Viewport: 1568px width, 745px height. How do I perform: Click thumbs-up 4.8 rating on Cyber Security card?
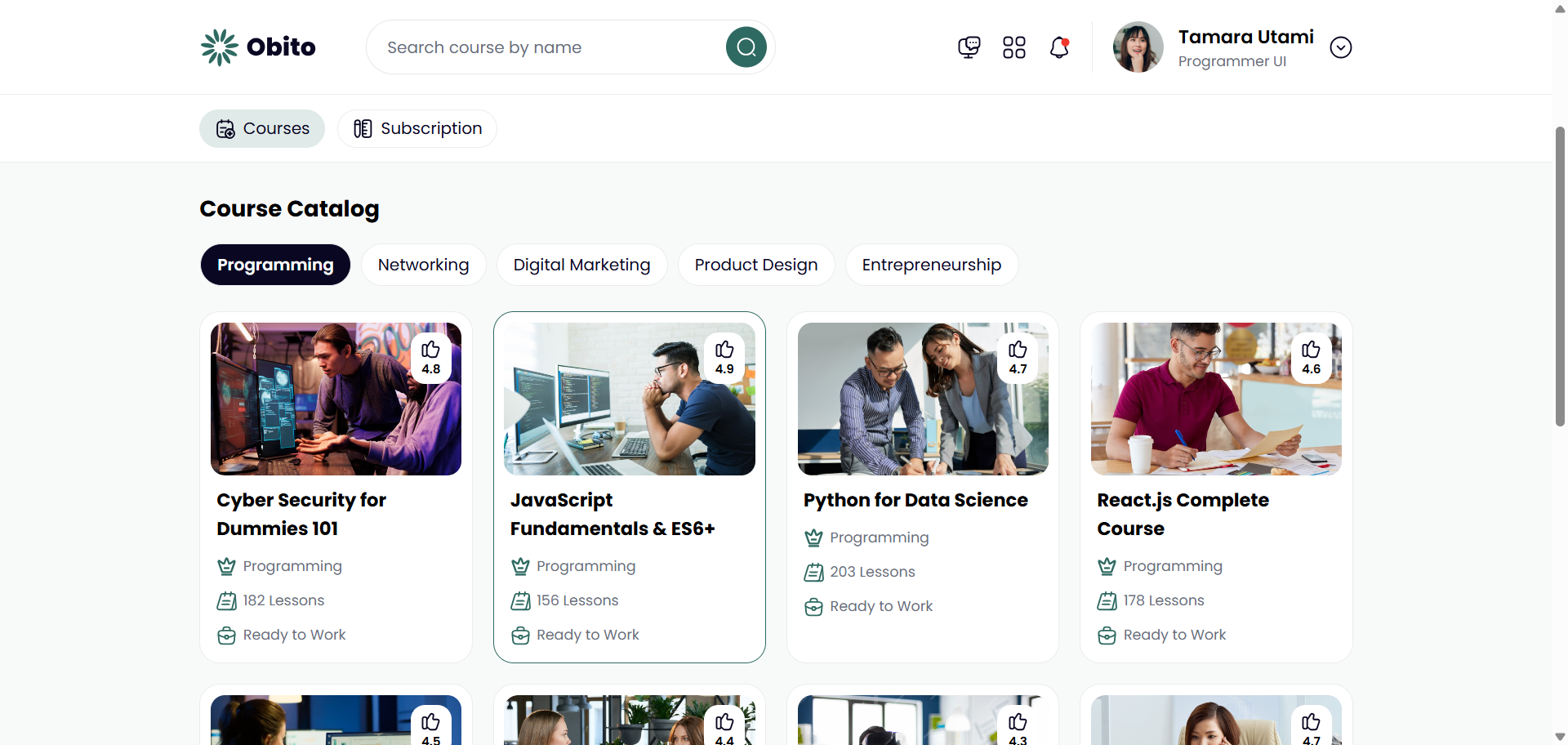pos(431,358)
